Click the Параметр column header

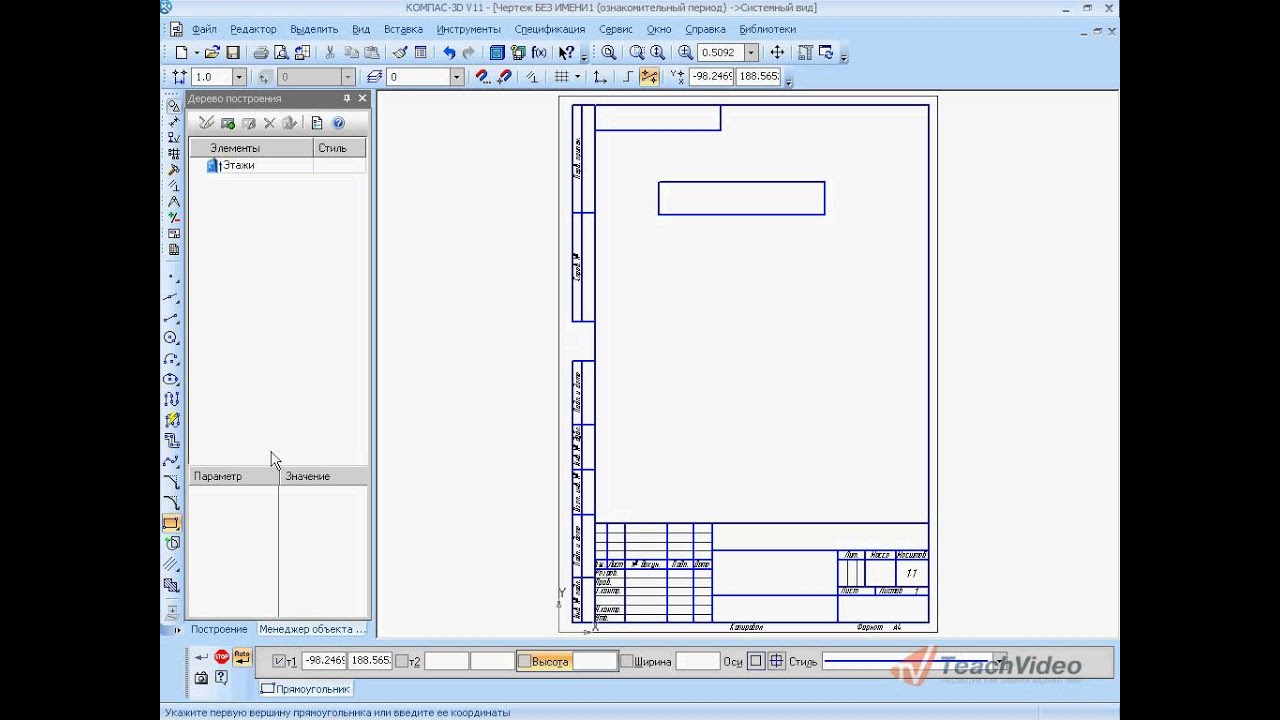[234, 476]
